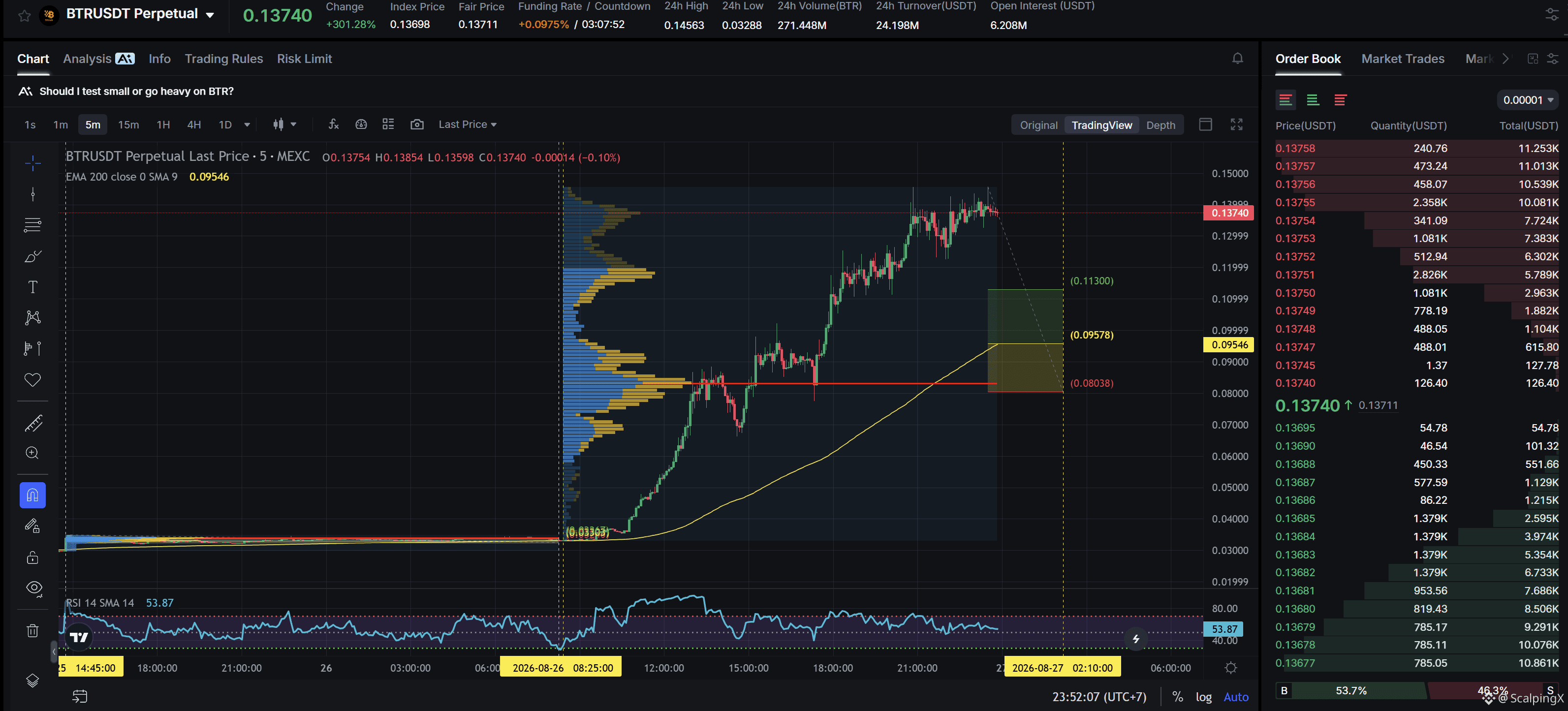Collapse the left drawing toolbar handle

(x=54, y=651)
